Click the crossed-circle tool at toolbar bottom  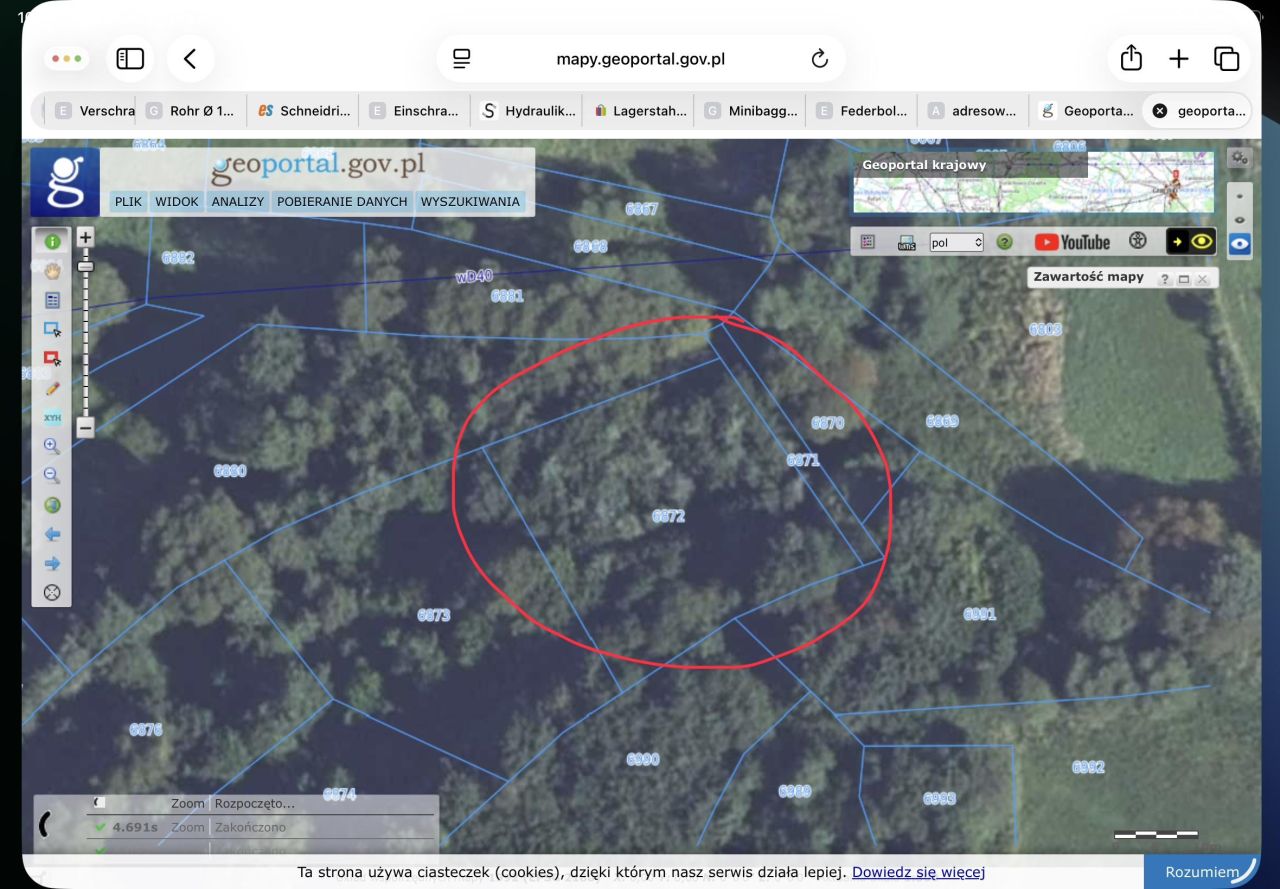coord(52,593)
